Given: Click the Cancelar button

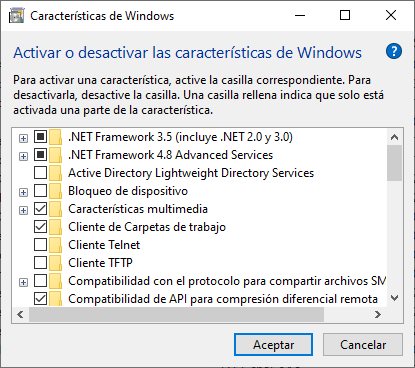Looking at the screenshot, I should pos(363,345).
